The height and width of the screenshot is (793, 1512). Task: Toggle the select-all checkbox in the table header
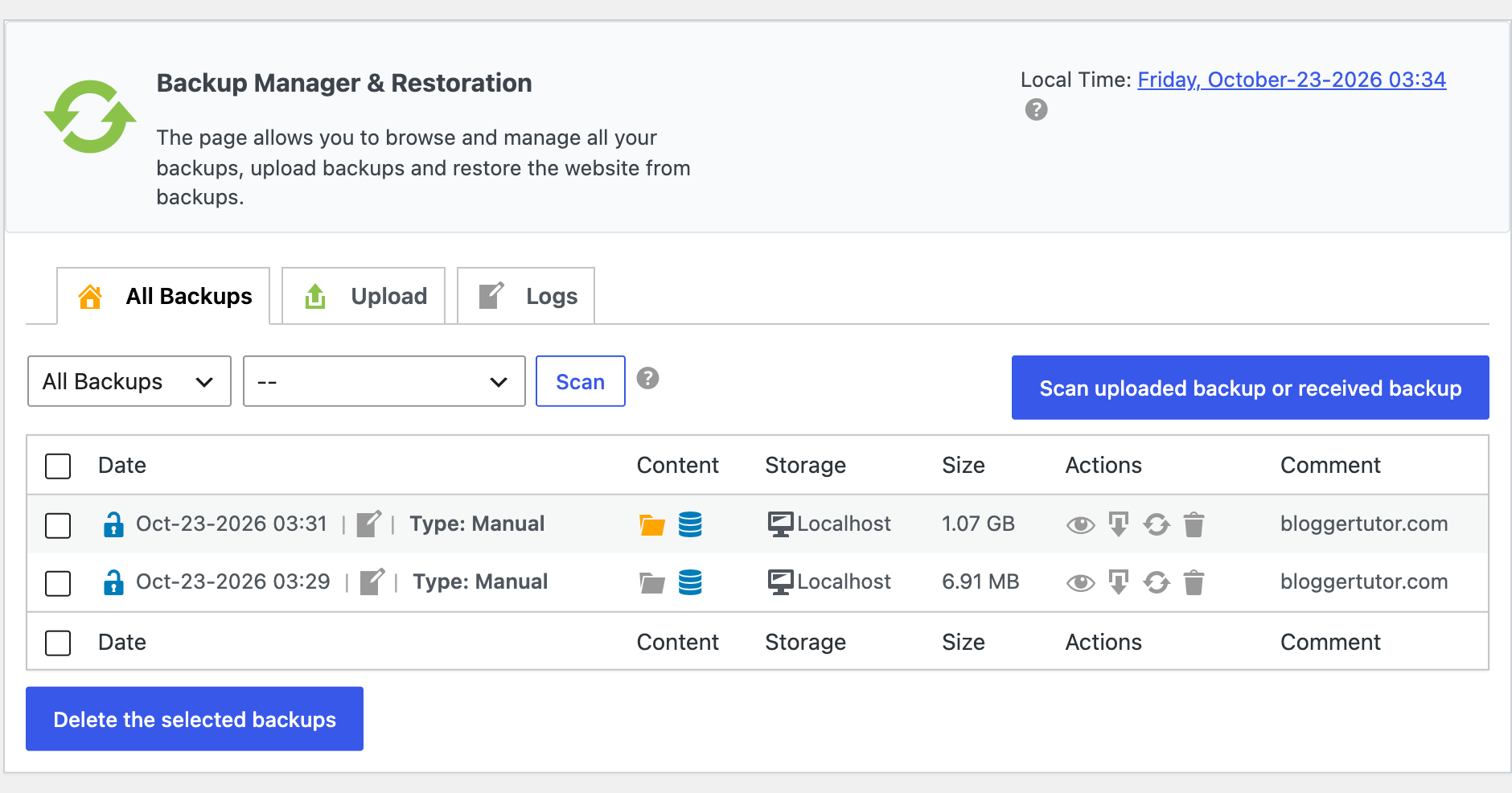point(58,466)
